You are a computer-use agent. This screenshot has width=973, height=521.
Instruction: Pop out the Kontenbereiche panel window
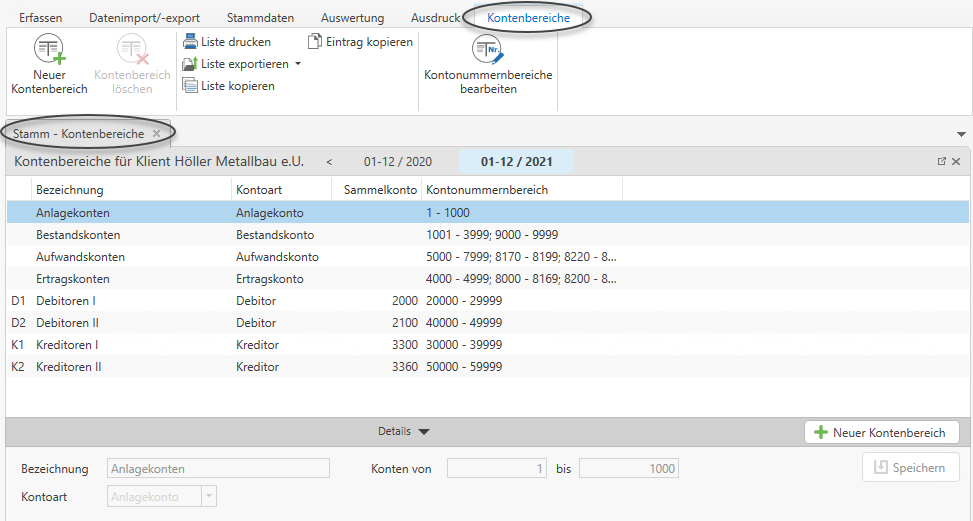[941, 161]
